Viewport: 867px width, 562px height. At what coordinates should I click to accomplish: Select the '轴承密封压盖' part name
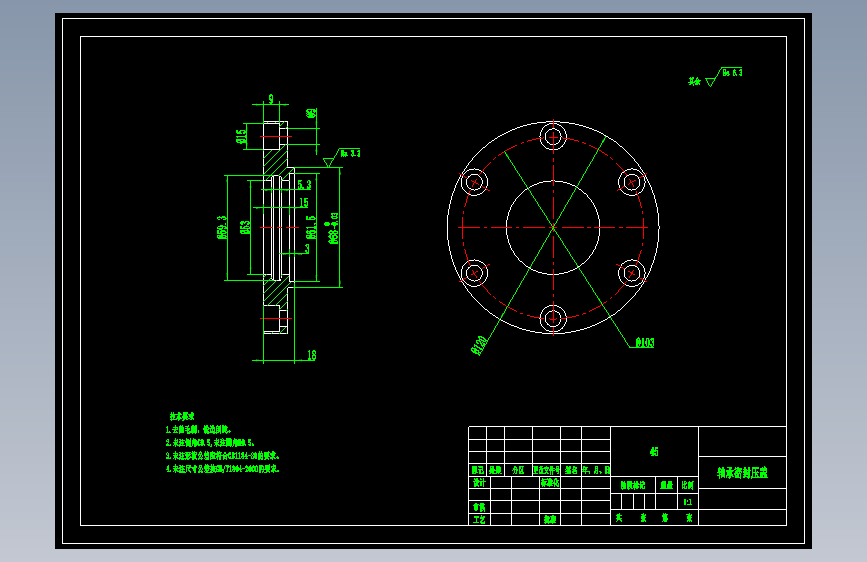742,473
